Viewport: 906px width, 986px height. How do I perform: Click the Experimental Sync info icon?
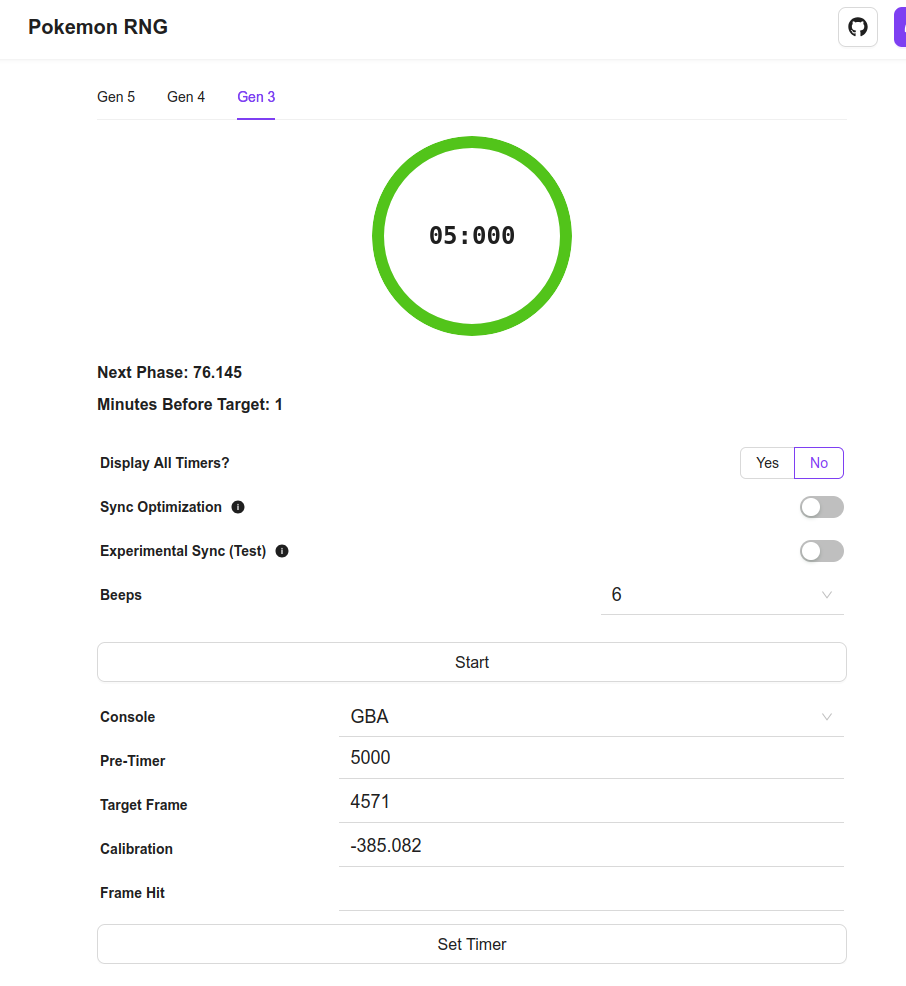pos(282,551)
